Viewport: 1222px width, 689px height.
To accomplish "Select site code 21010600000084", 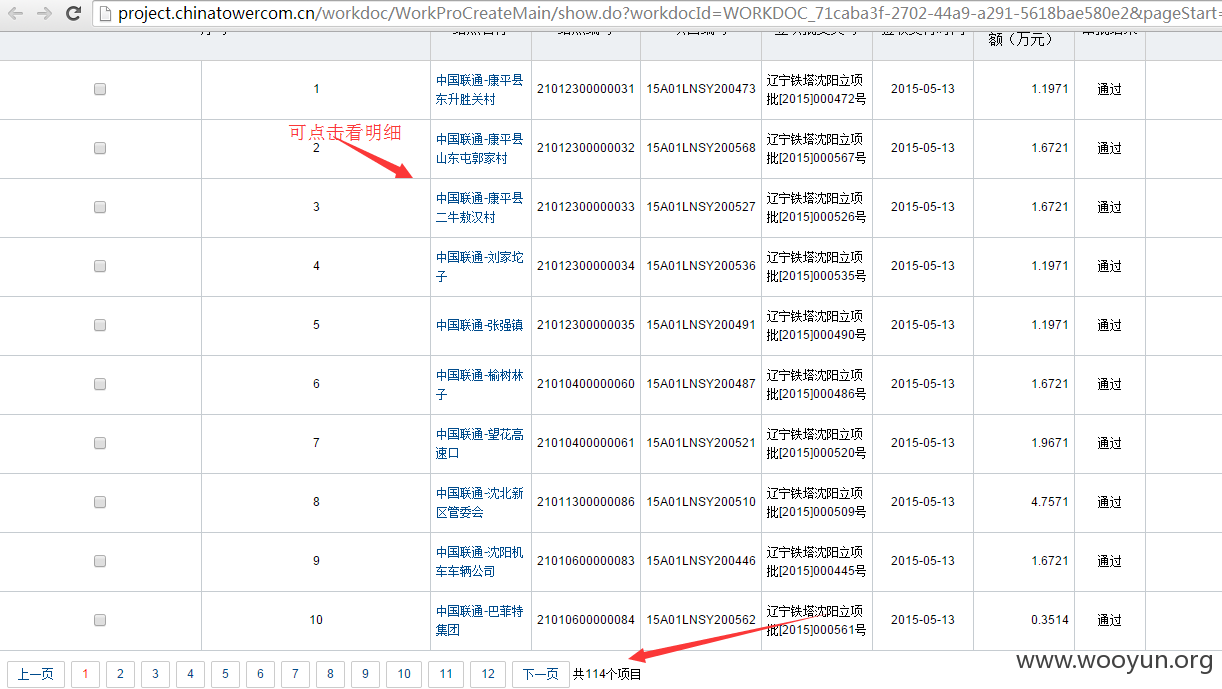I will 586,620.
